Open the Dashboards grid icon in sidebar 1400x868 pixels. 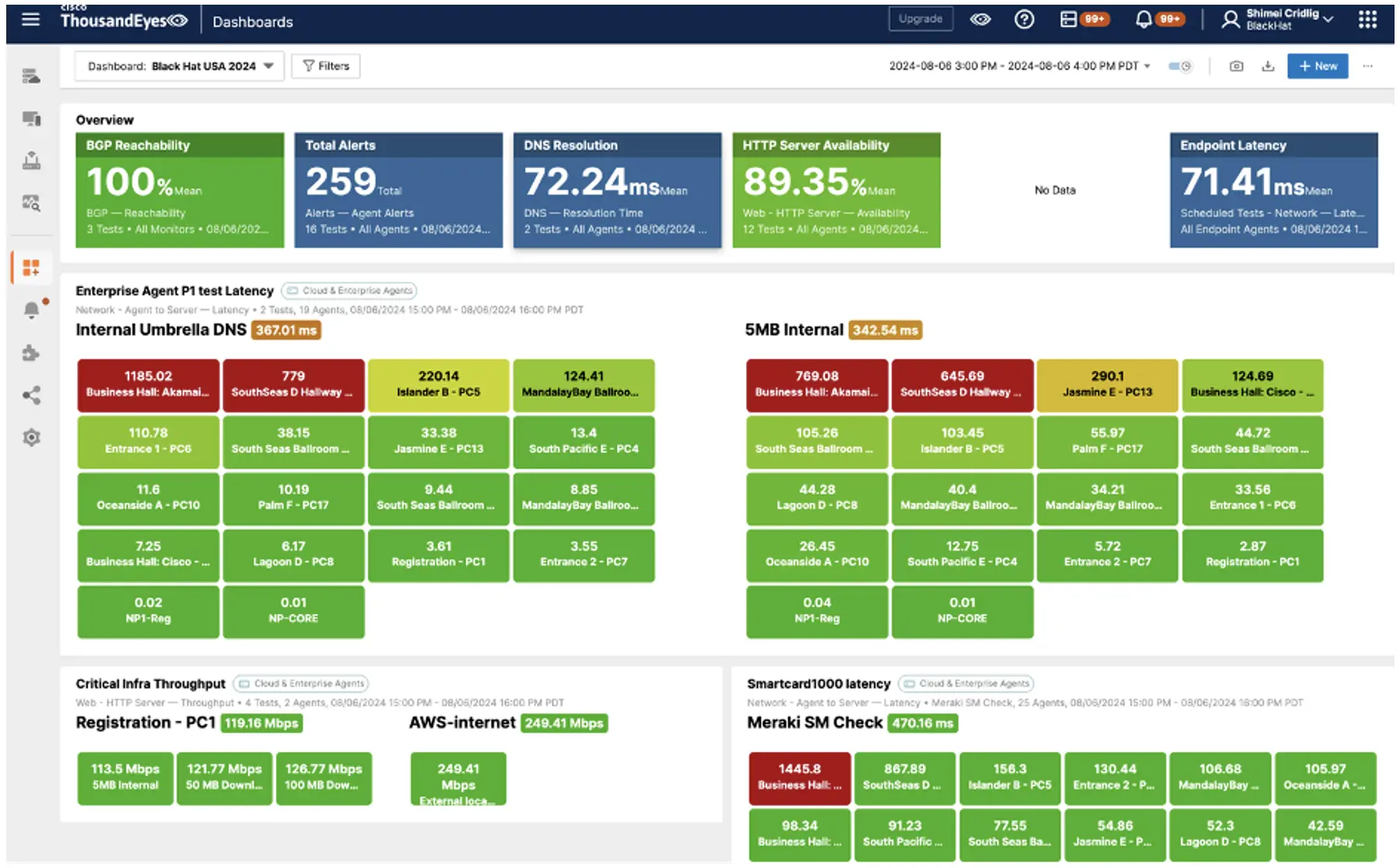coord(31,266)
